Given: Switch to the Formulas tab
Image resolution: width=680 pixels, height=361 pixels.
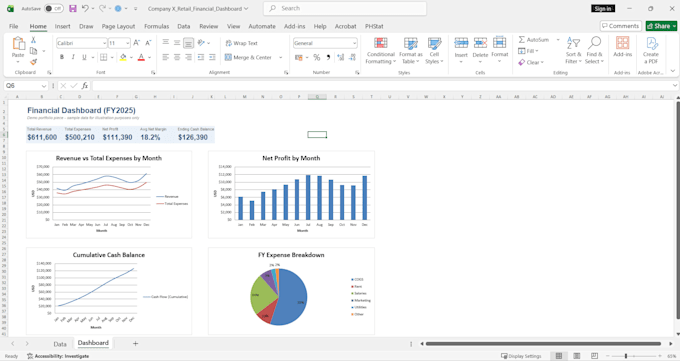Looking at the screenshot, I should (x=157, y=26).
